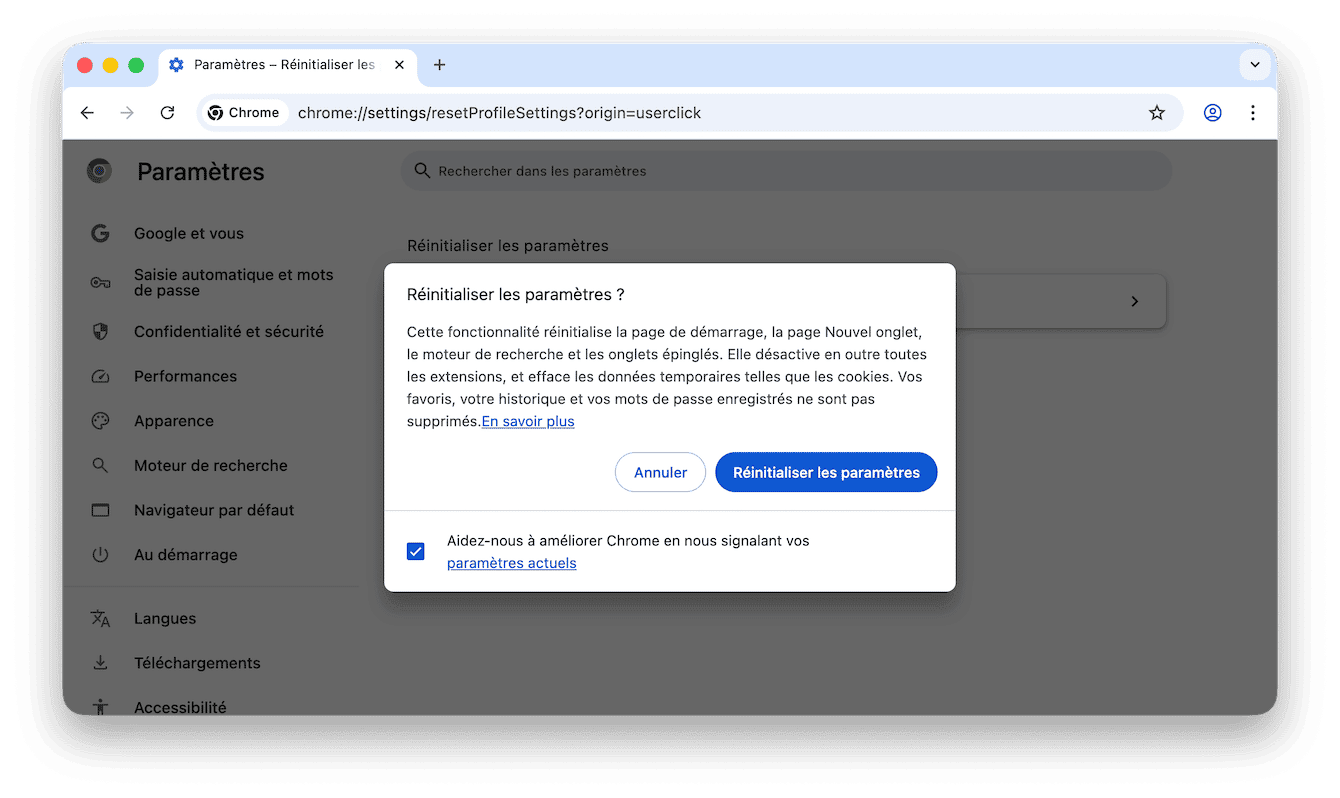The height and width of the screenshot is (798, 1340).
Task: Click Réinitialiser les paramètres button
Action: pyautogui.click(x=826, y=472)
